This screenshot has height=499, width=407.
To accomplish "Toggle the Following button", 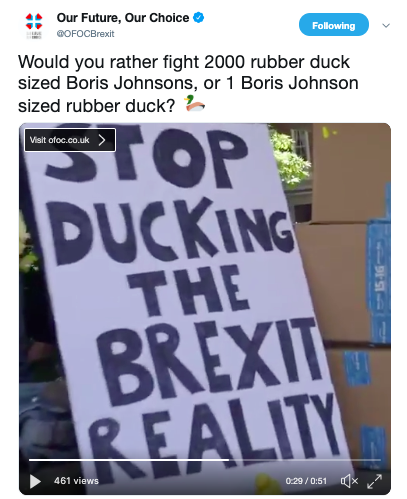I will (x=334, y=25).
